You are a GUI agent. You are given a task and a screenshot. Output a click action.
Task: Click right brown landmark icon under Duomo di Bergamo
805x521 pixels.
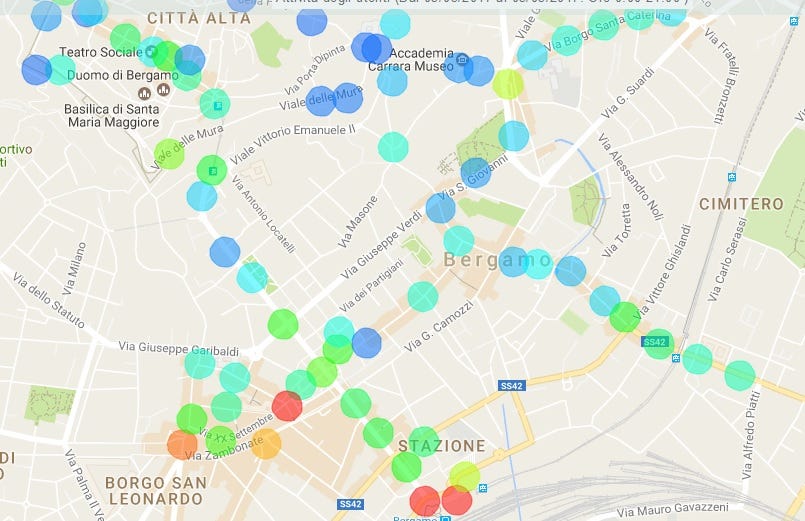pyautogui.click(x=163, y=90)
